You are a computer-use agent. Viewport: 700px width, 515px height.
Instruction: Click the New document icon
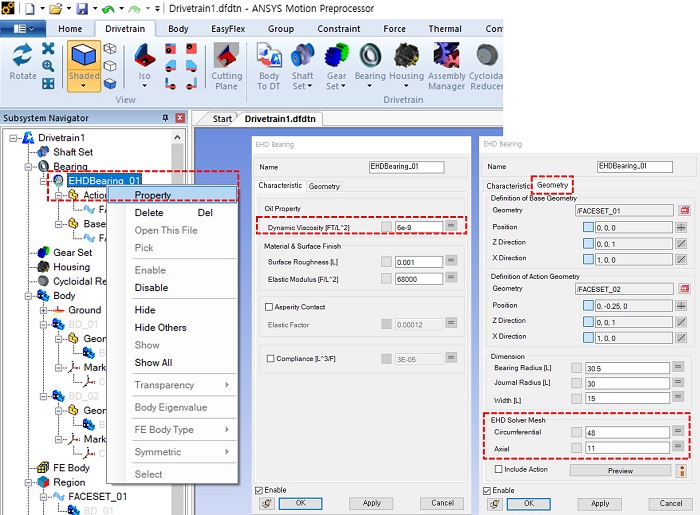click(x=29, y=8)
